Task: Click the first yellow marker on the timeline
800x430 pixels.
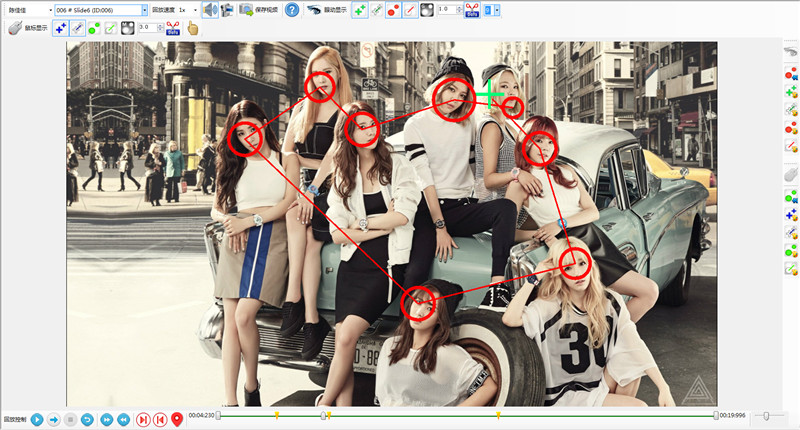Action: pos(277,415)
